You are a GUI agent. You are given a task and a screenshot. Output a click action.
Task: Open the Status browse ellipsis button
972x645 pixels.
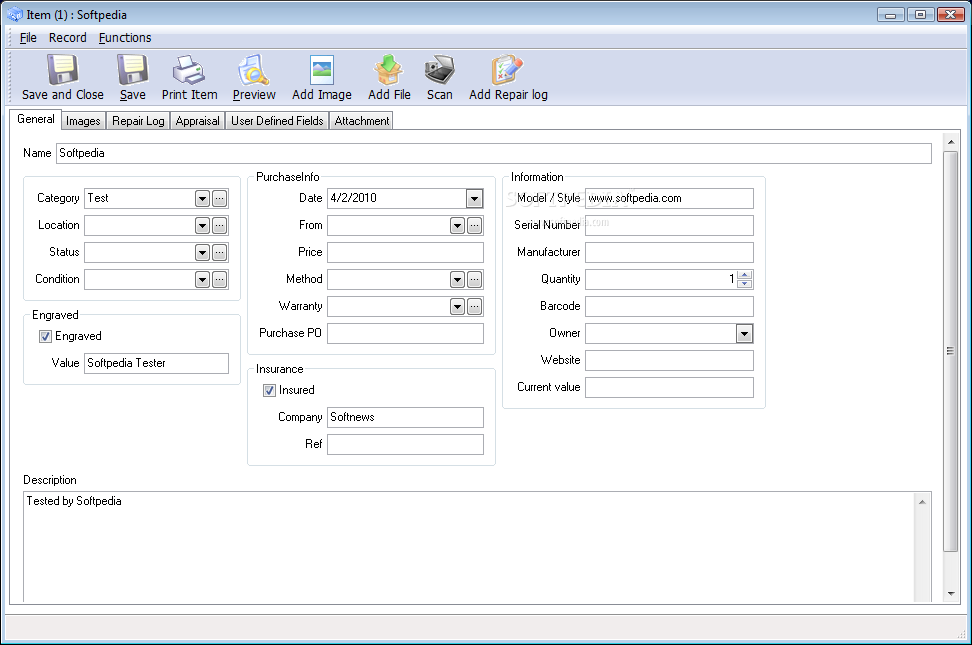point(219,252)
